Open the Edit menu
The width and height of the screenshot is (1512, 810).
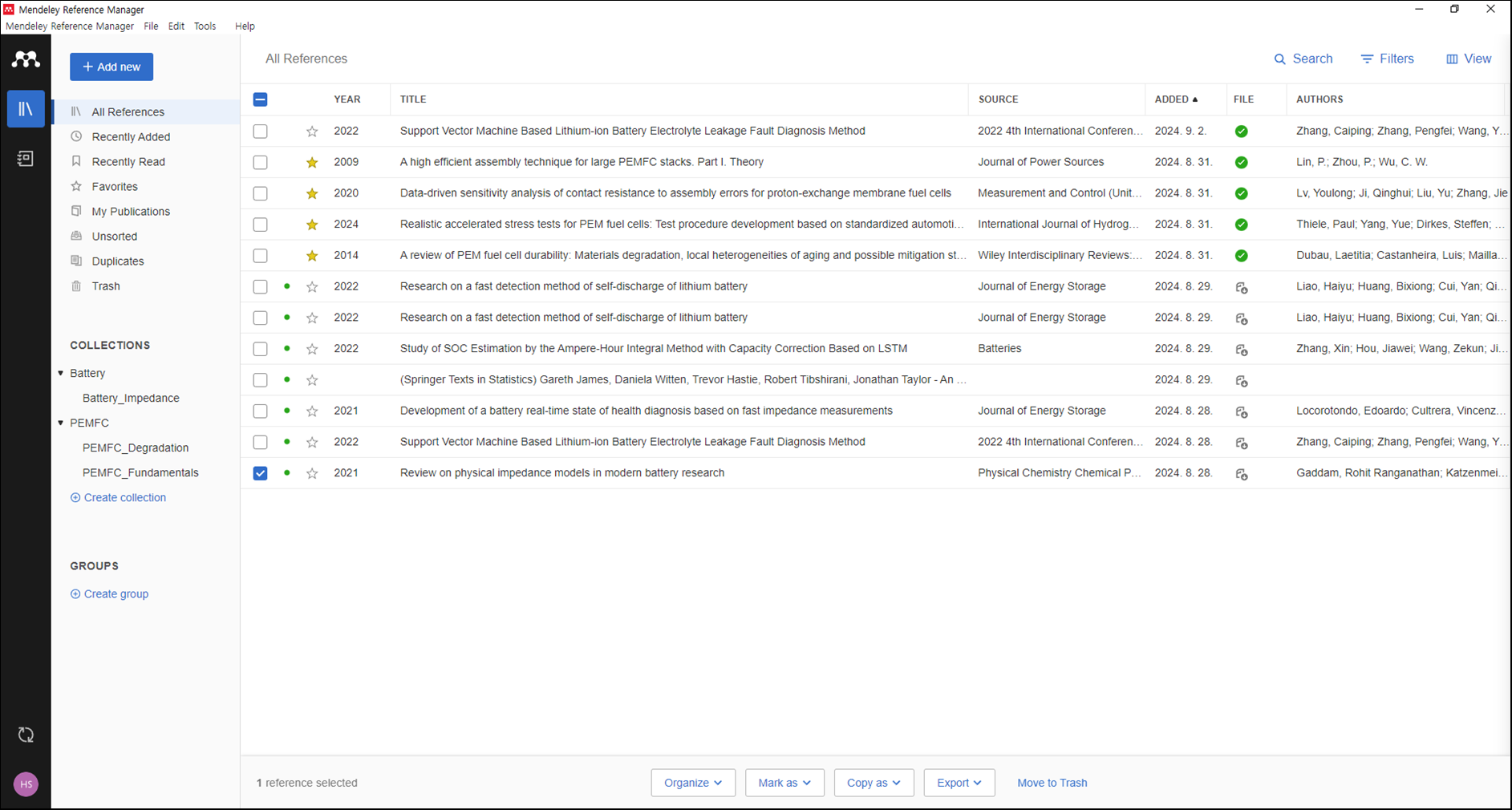pos(176,26)
